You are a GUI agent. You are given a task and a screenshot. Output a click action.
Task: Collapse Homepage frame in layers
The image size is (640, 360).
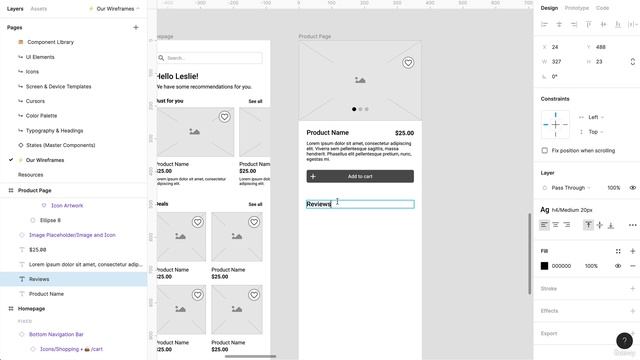(11, 309)
